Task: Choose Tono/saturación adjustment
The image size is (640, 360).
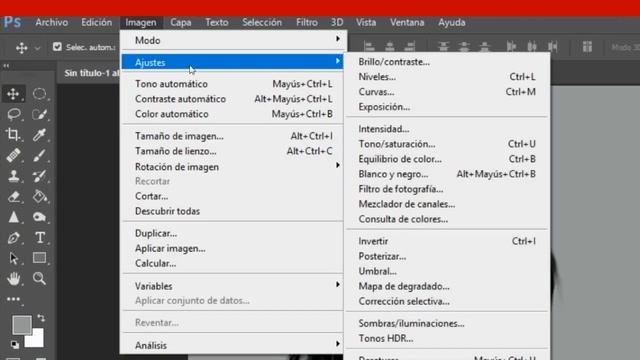Action: click(x=447, y=144)
